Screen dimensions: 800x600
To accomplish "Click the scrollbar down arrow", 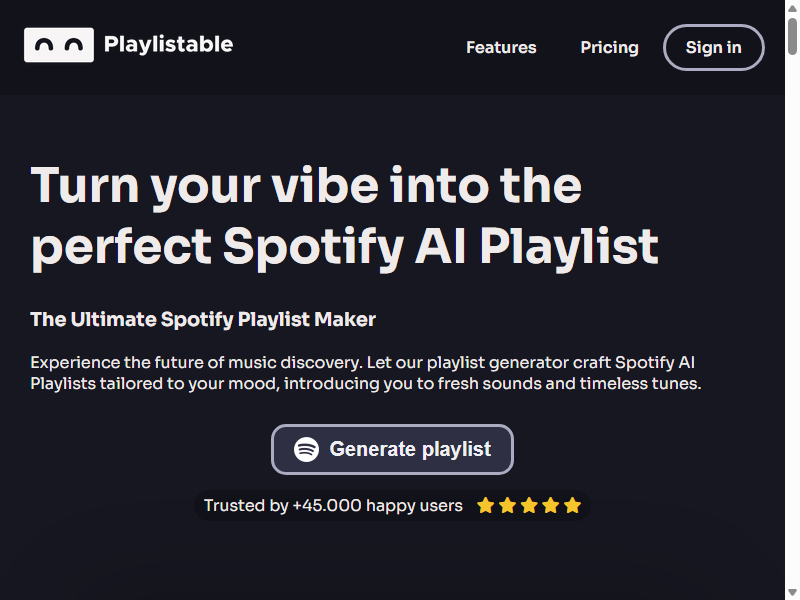I will (792, 592).
